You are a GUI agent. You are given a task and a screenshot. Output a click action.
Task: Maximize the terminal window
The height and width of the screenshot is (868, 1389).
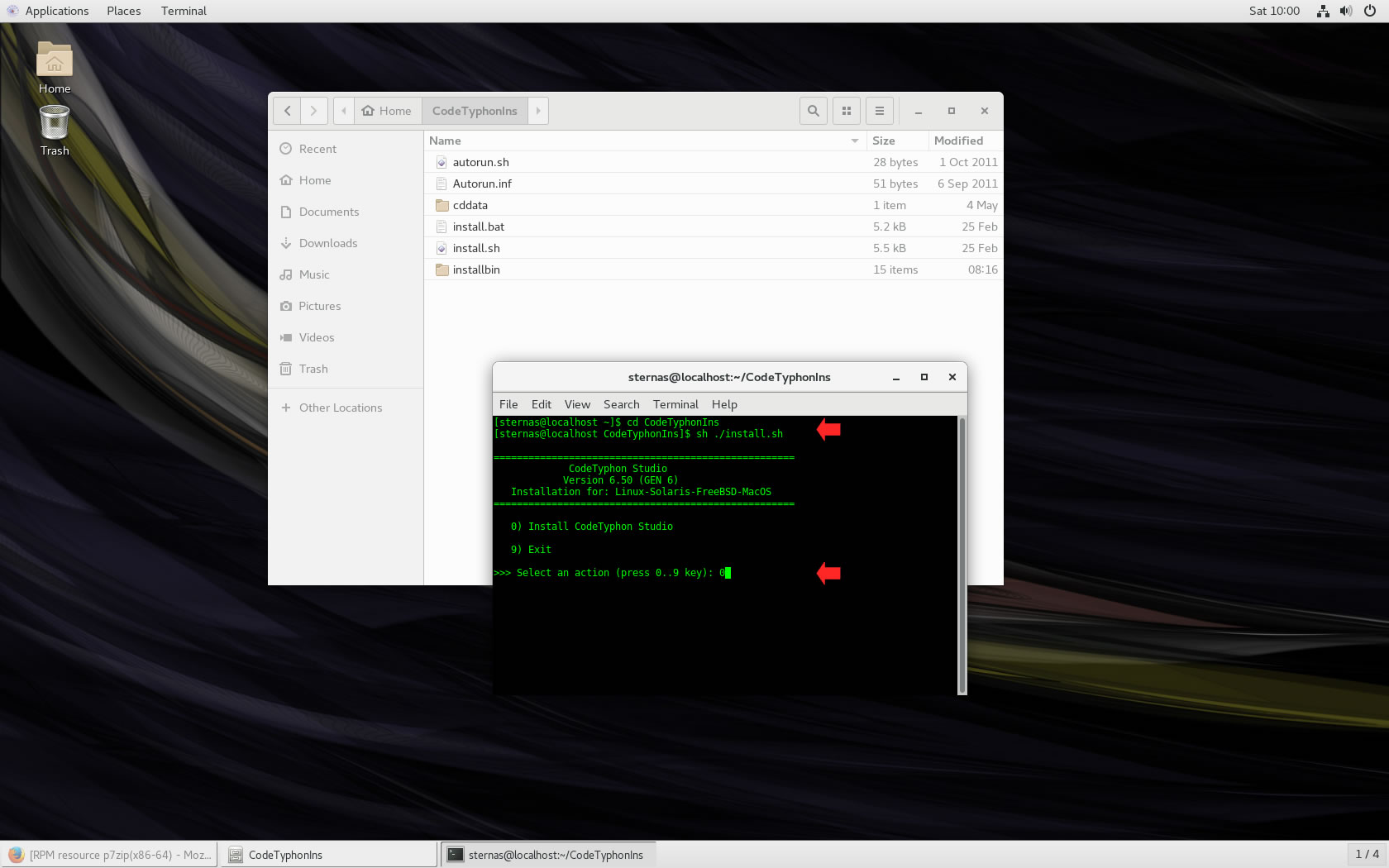924,377
